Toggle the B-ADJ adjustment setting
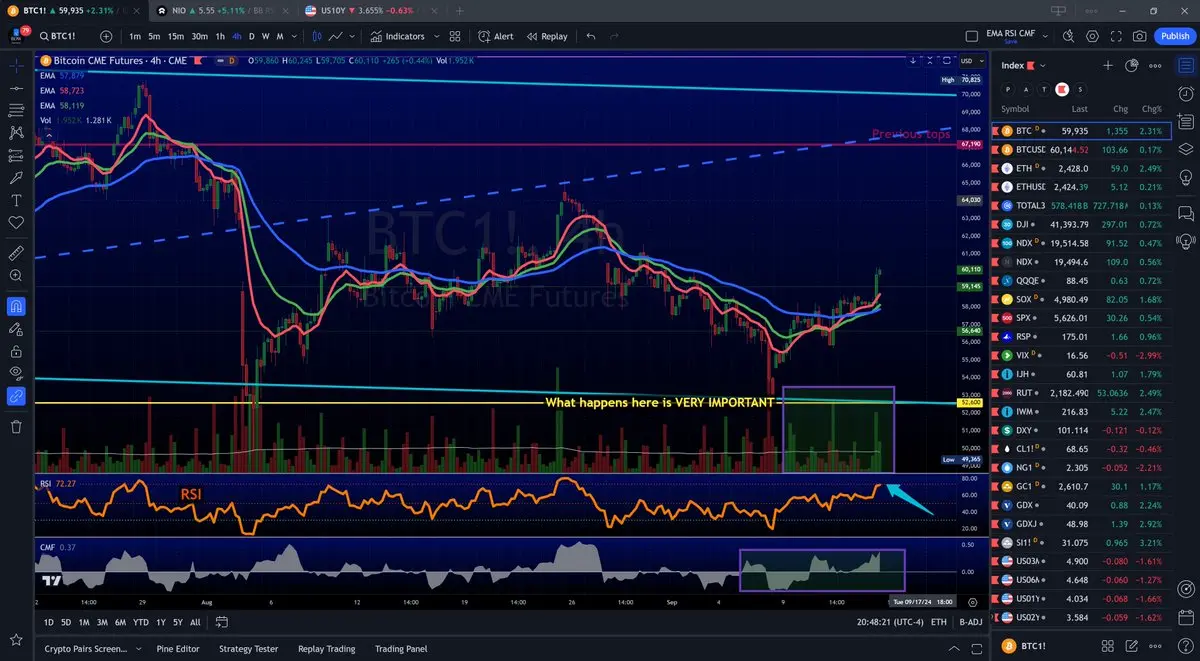Screen dimensions: 1200x661 [x=969, y=622]
